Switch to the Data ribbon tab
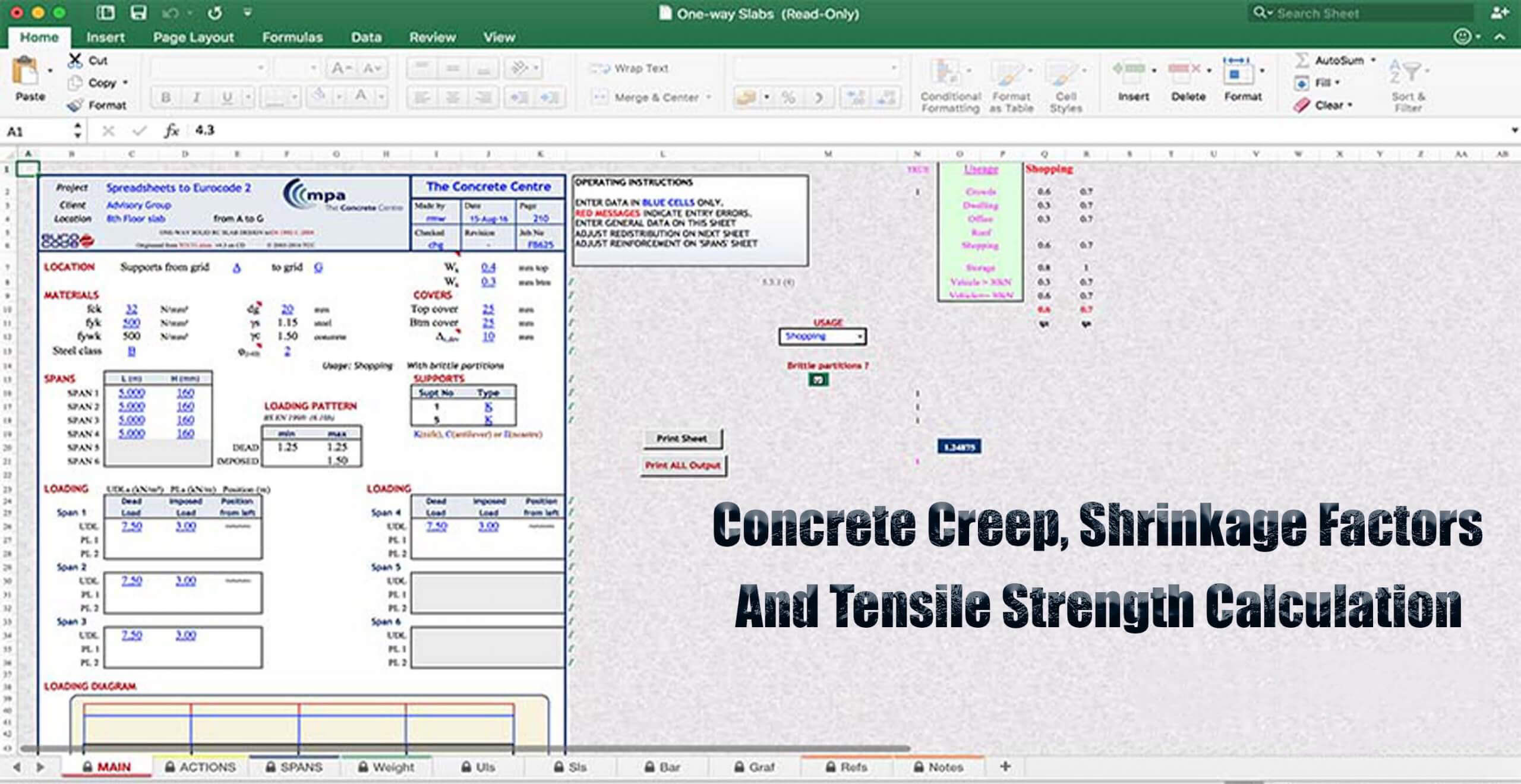1521x784 pixels. click(366, 37)
